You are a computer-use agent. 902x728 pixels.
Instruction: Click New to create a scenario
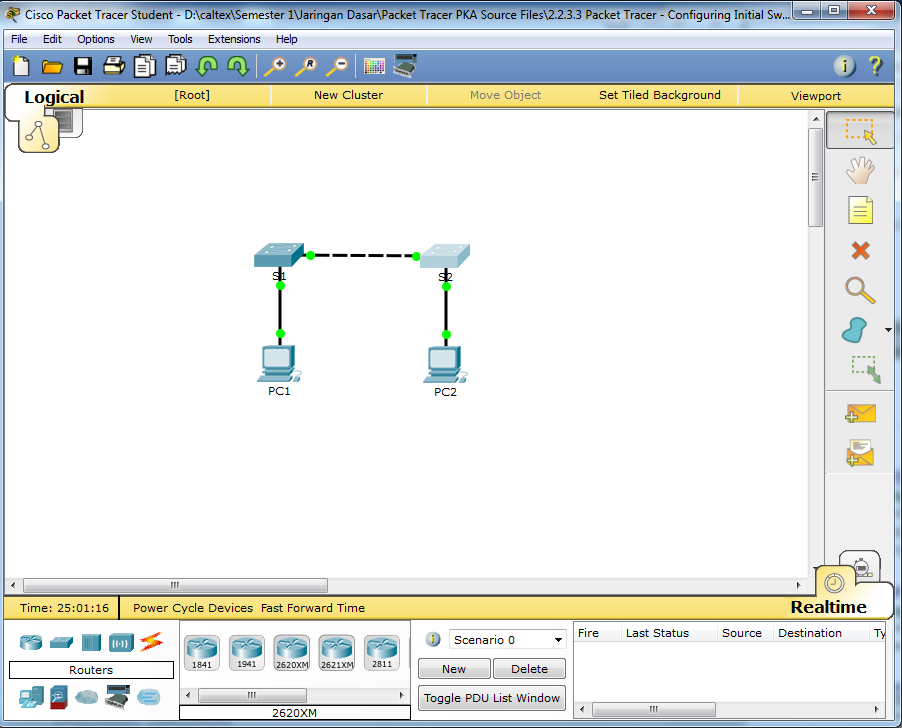[x=453, y=668]
